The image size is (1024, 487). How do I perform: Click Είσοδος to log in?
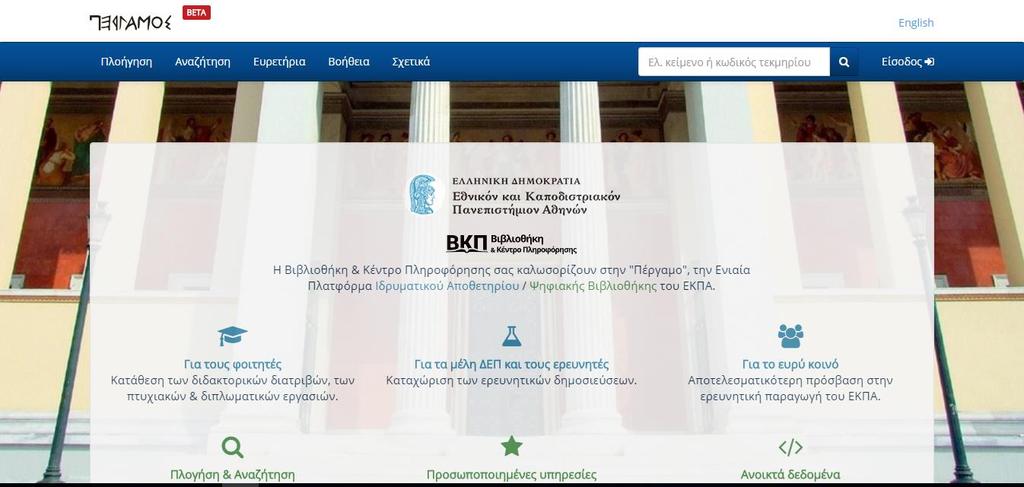click(908, 62)
